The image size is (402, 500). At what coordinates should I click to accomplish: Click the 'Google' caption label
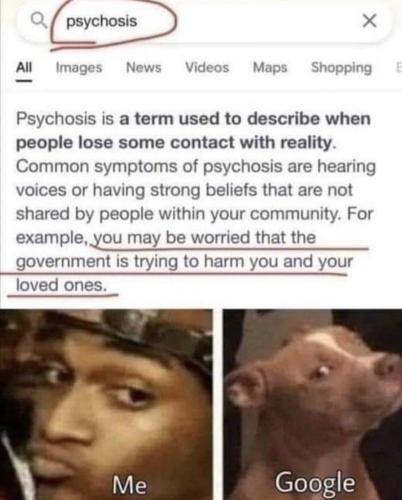click(315, 483)
